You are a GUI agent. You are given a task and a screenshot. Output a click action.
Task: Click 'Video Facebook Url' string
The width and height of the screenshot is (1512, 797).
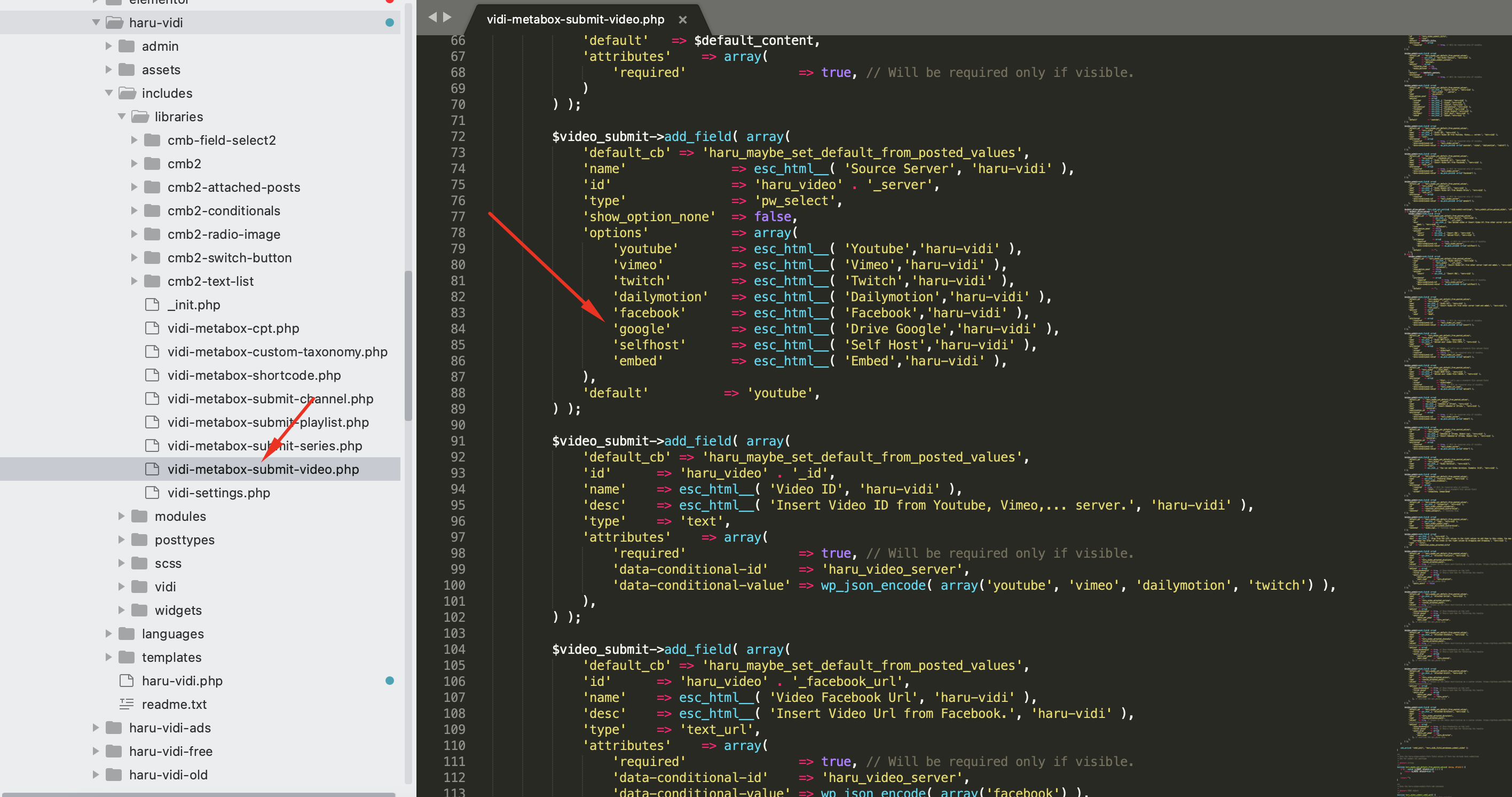(844, 698)
